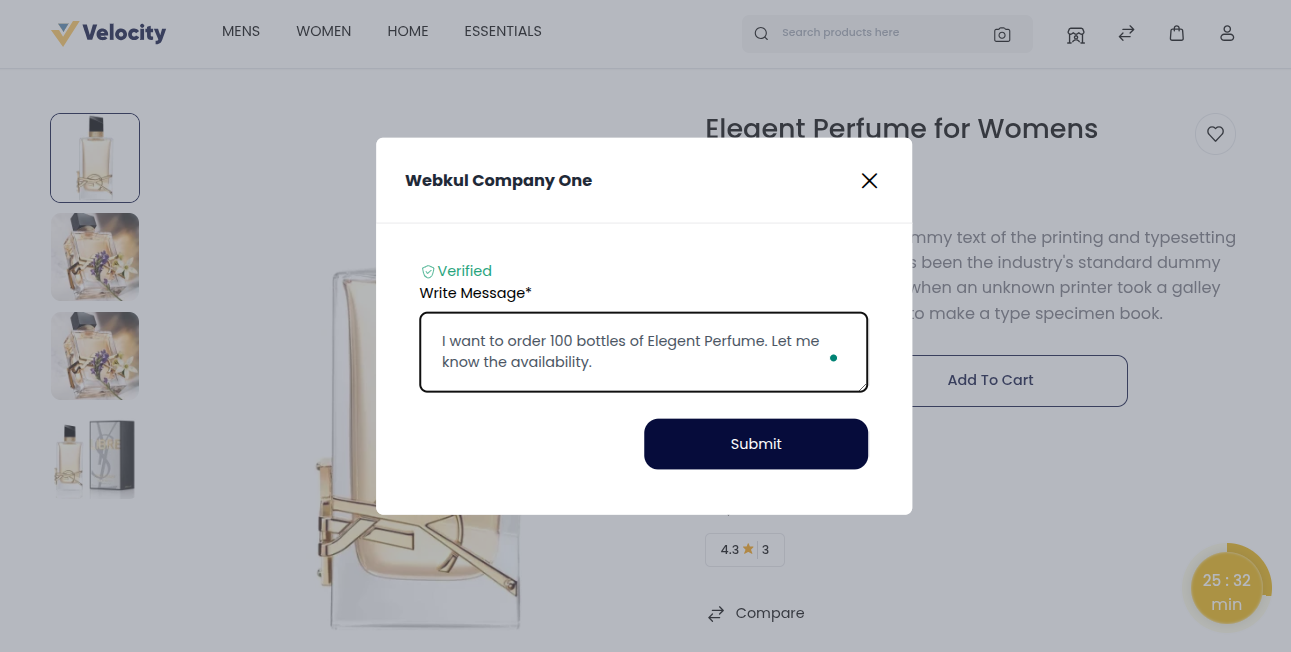Image resolution: width=1291 pixels, height=652 pixels.
Task: Open the MENS menu
Action: click(240, 31)
